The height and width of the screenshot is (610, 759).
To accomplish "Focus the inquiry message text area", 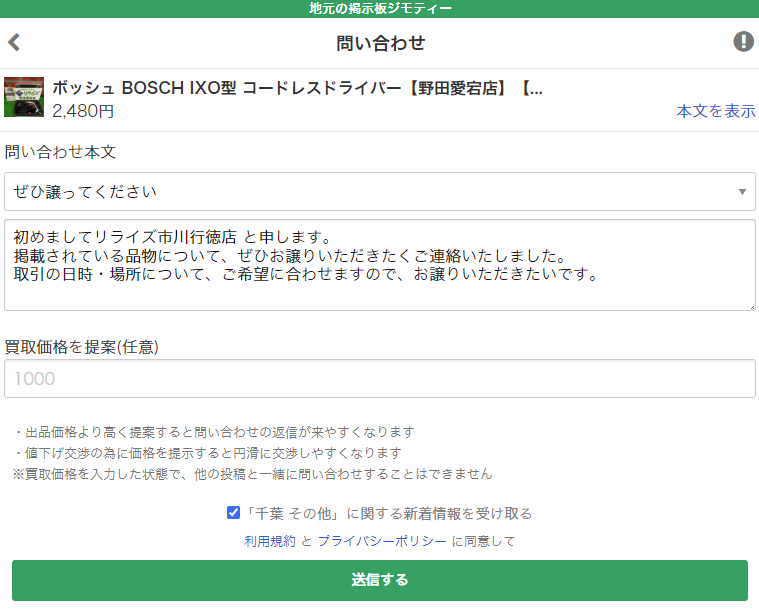I will coord(379,265).
